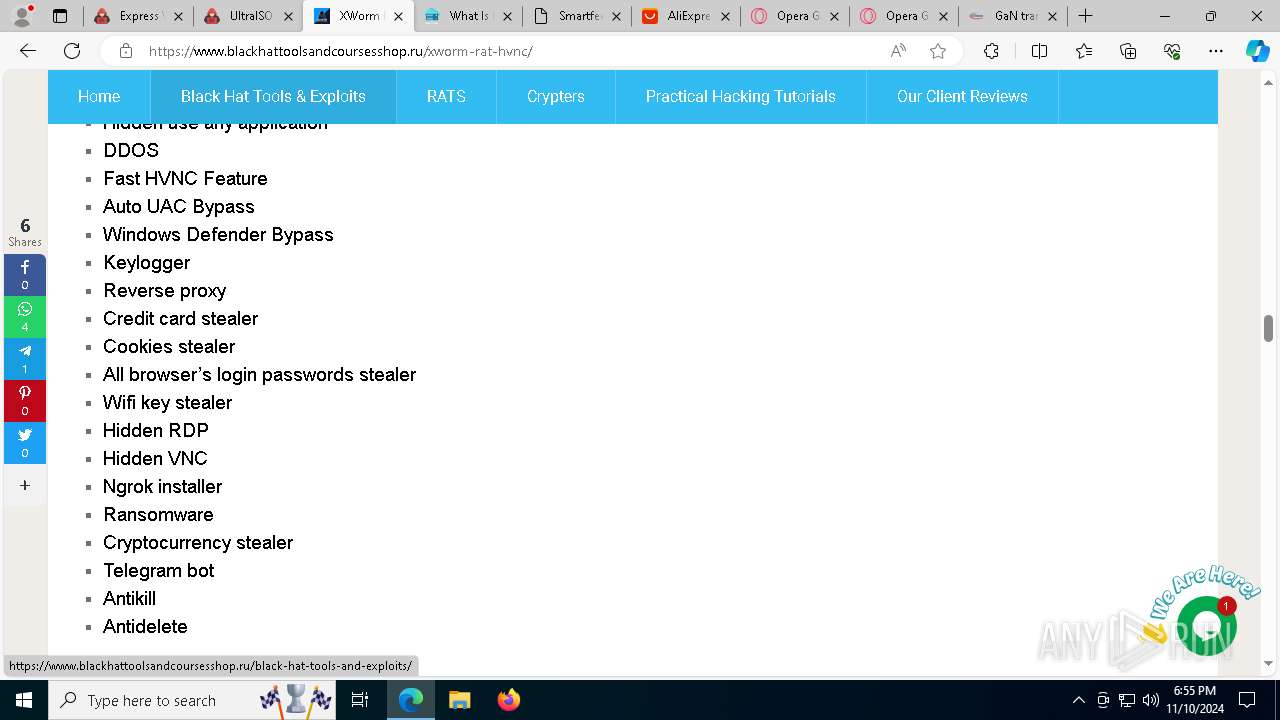Click the 'Ngrok installer' list item

point(162,486)
